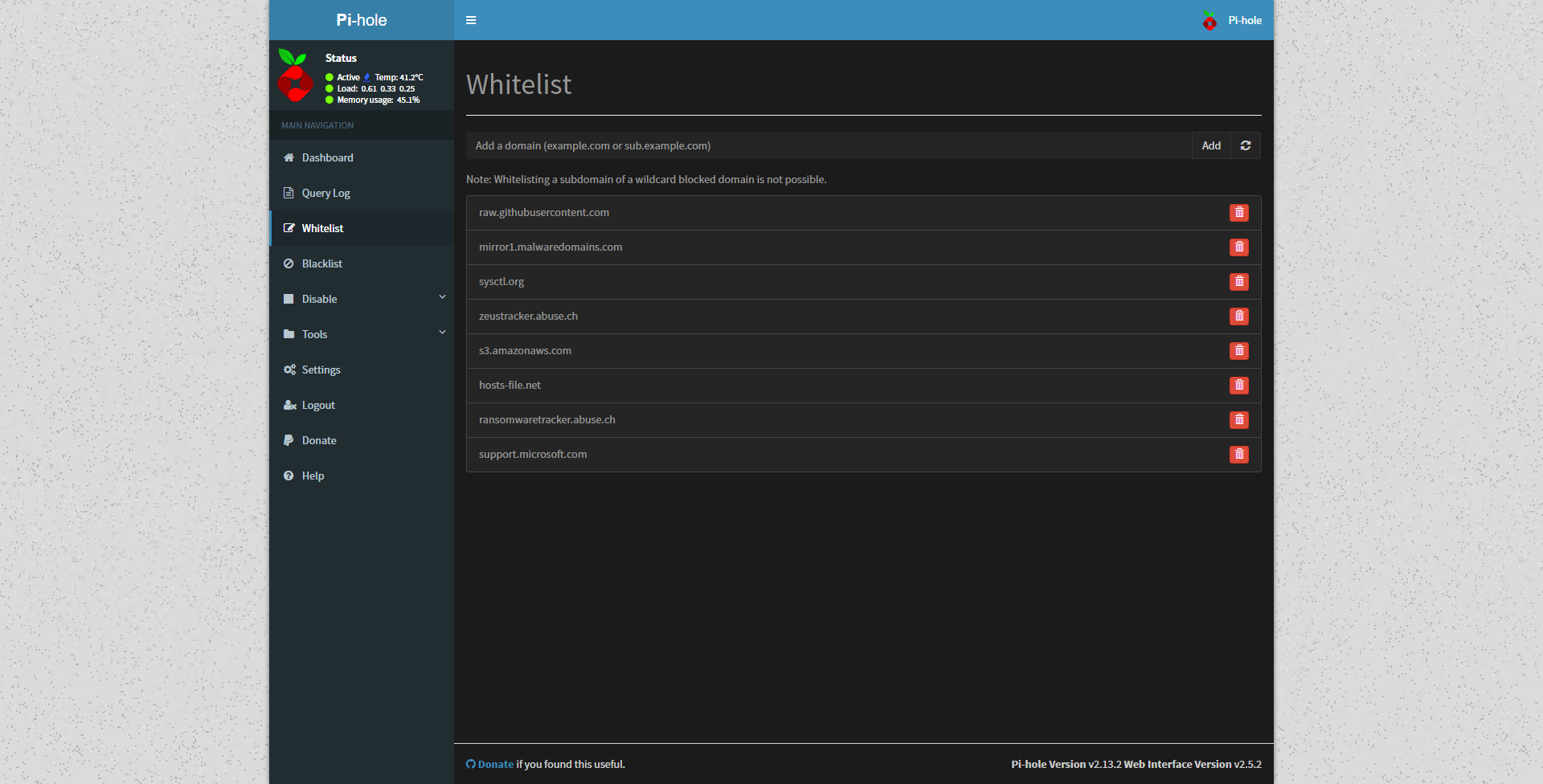Toggle the sidebar with hamburger icon
Screen dimensions: 1543x784
pyautogui.click(x=471, y=21)
